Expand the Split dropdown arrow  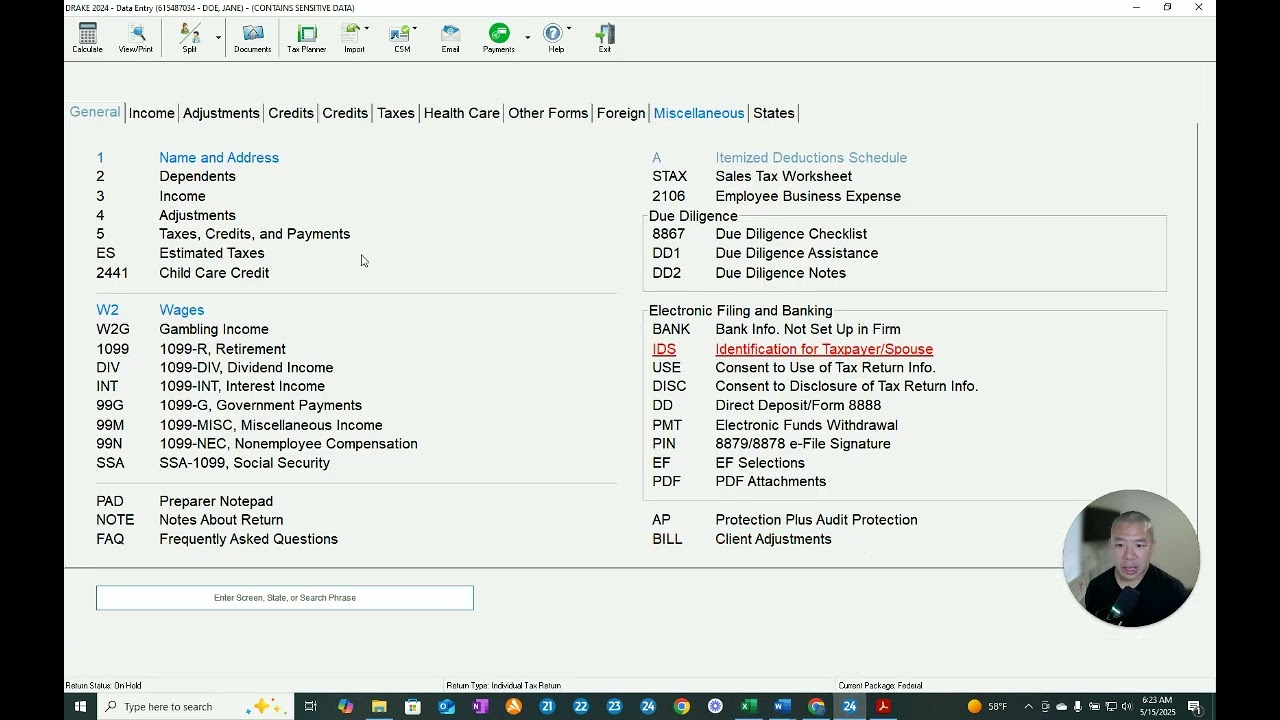pyautogui.click(x=218, y=38)
